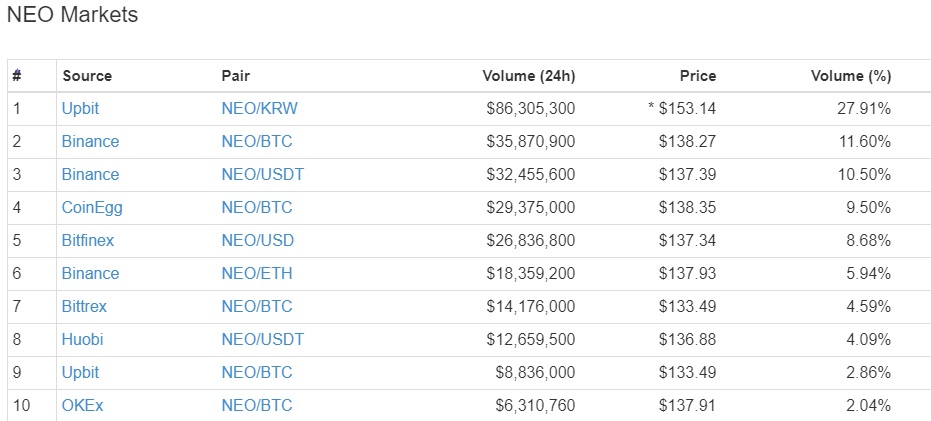Click the Pair column header

point(236,76)
